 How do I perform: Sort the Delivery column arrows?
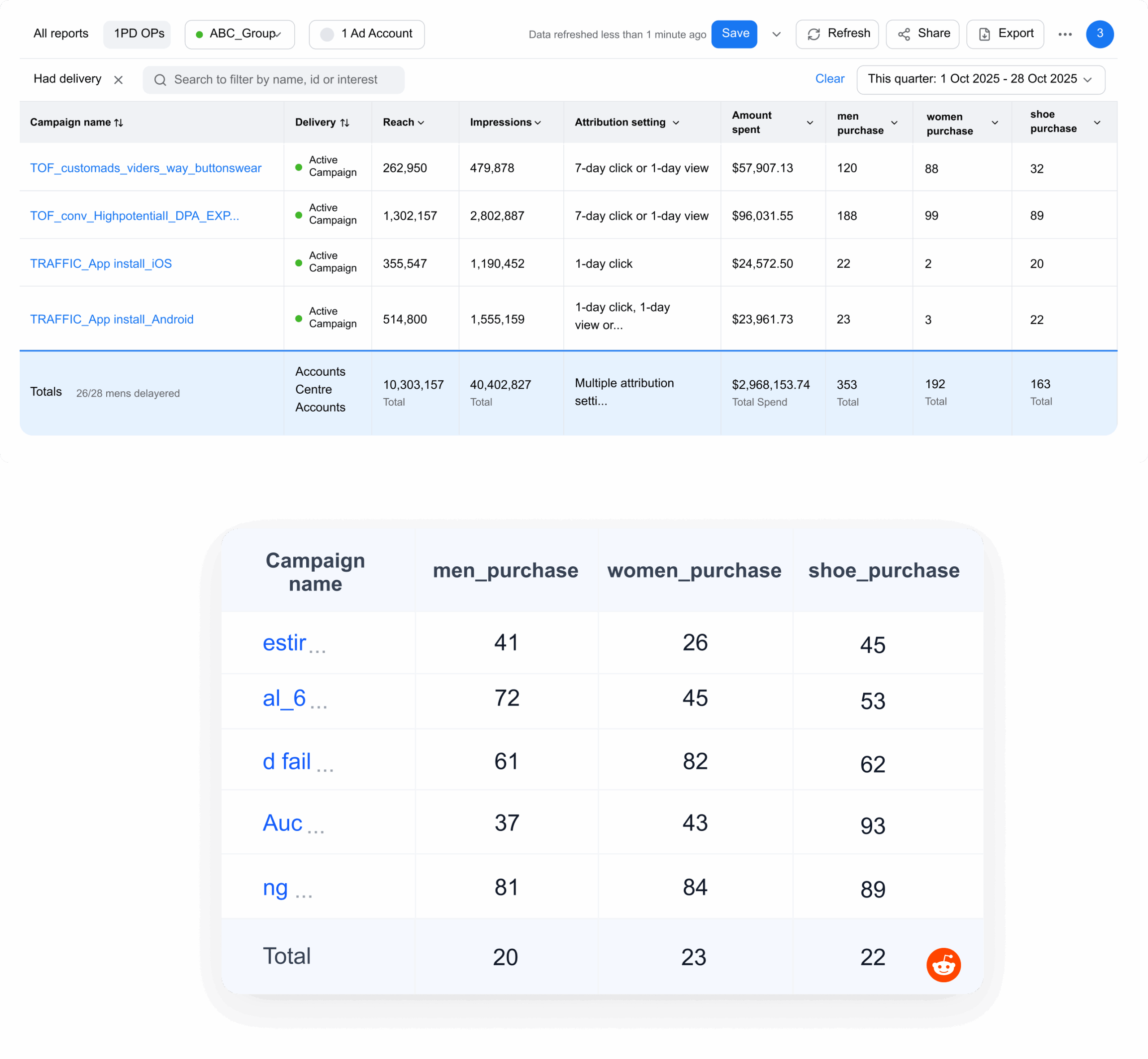click(x=344, y=123)
